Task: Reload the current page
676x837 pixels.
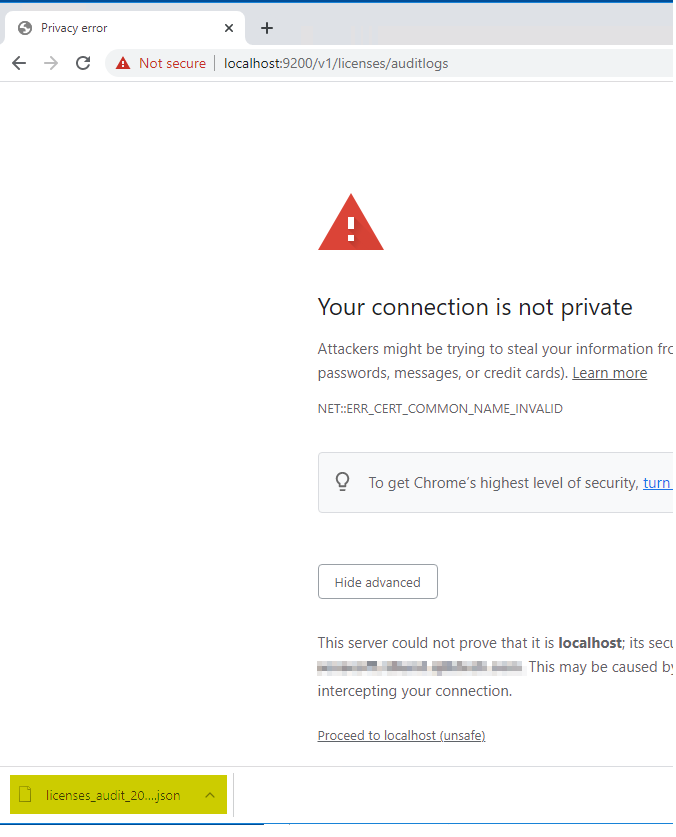Action: pos(83,63)
